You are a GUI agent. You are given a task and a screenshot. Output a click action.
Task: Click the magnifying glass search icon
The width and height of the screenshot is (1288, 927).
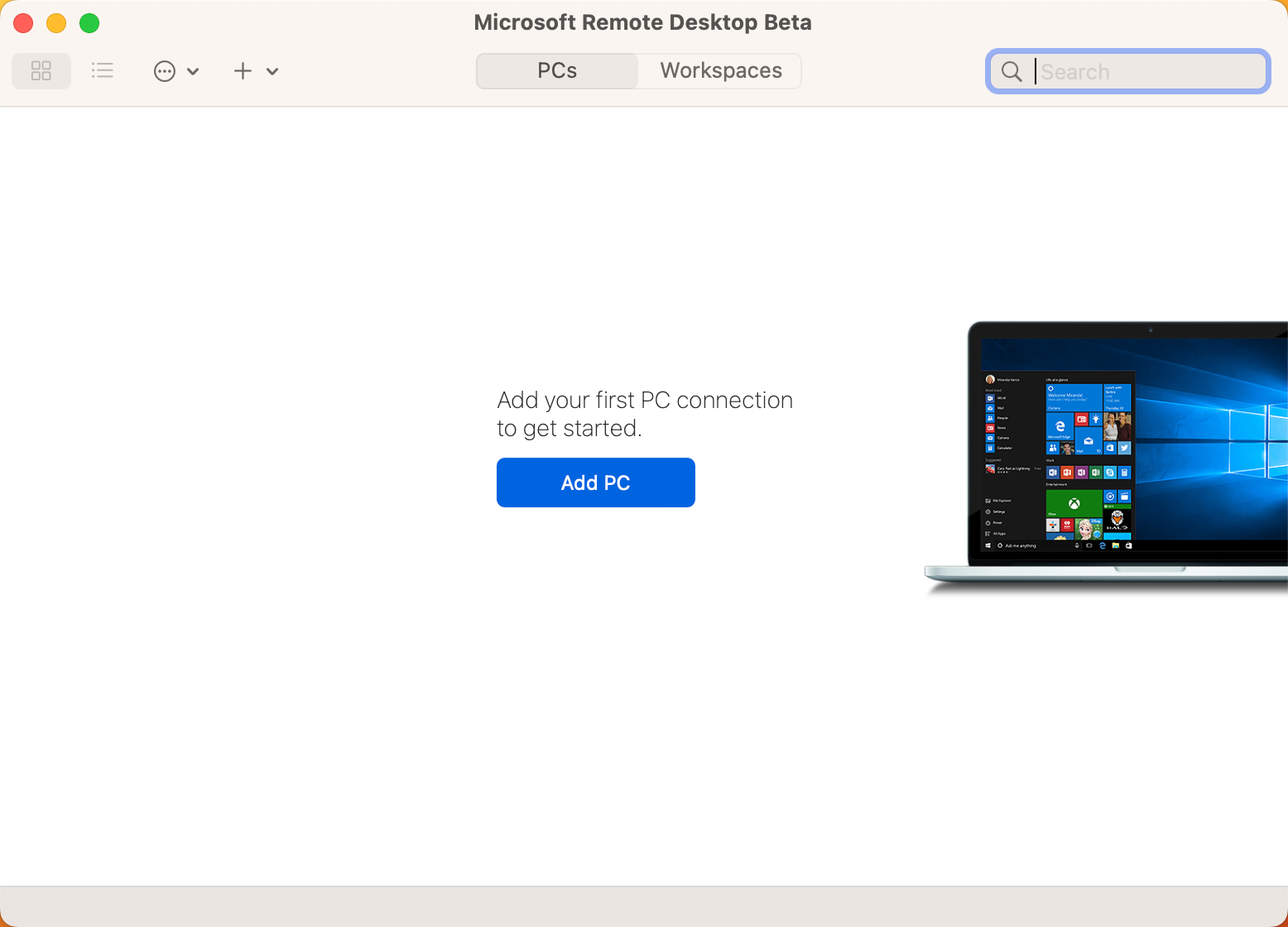tap(1012, 71)
